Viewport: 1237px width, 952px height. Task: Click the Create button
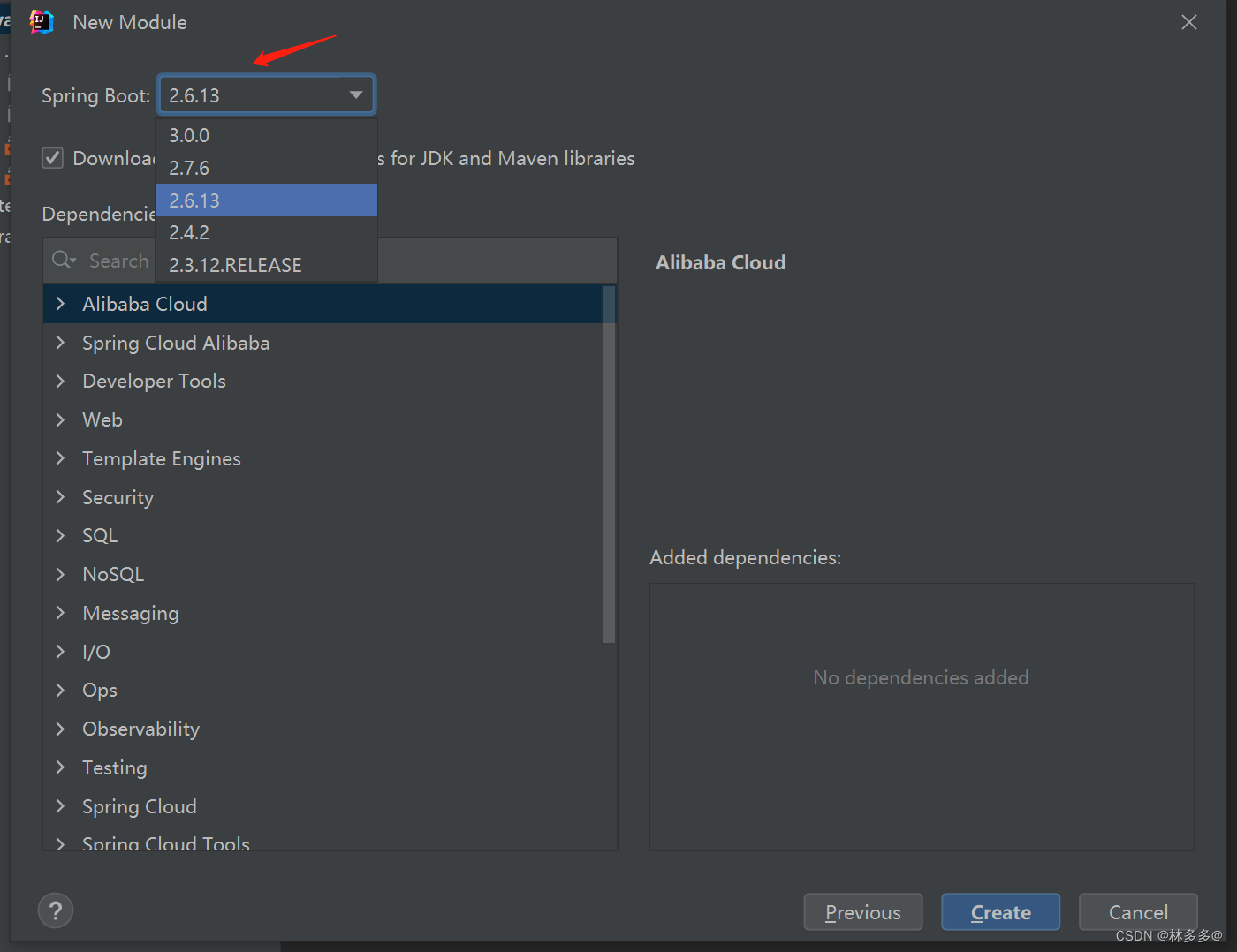(1001, 912)
